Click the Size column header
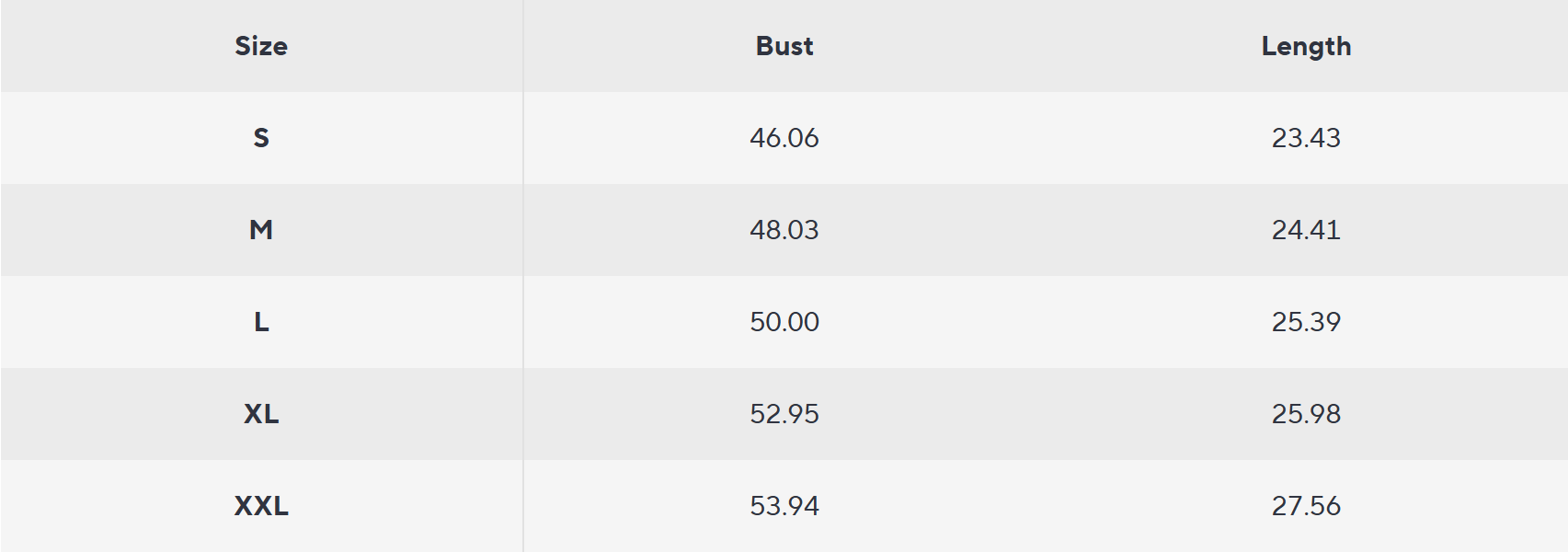Screen dimensions: 1568x552 pos(261,46)
